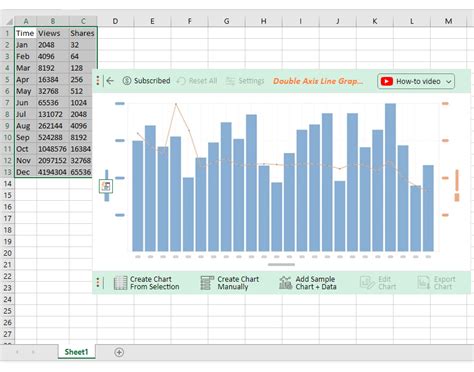Click the Export Chart icon

(x=423, y=283)
